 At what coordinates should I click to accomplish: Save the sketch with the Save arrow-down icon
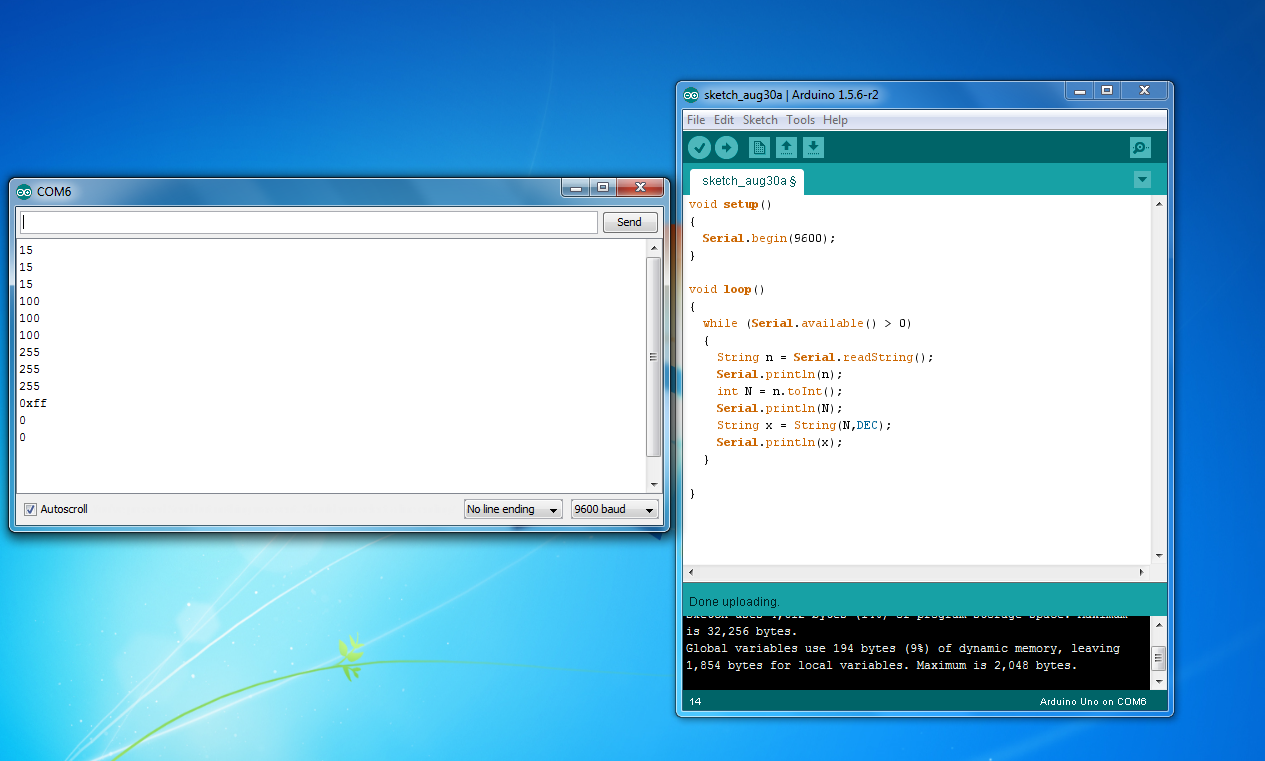[x=814, y=148]
